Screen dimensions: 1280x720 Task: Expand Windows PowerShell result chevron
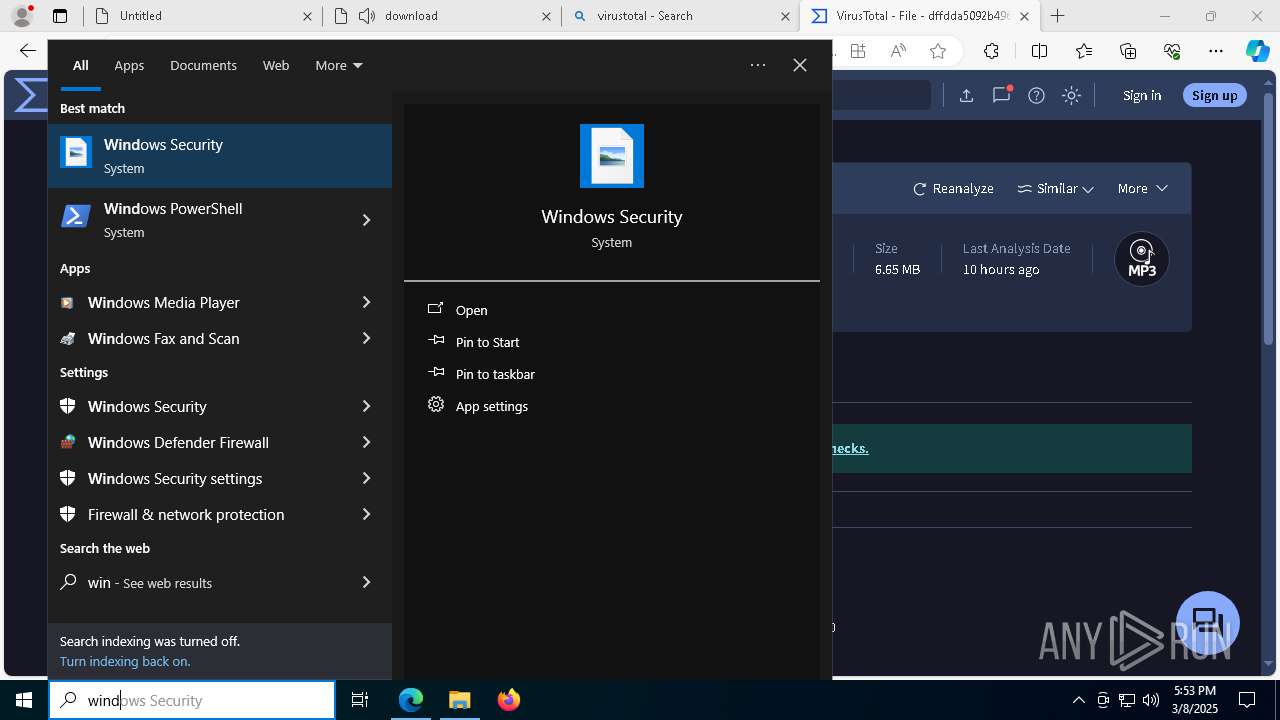pos(367,220)
